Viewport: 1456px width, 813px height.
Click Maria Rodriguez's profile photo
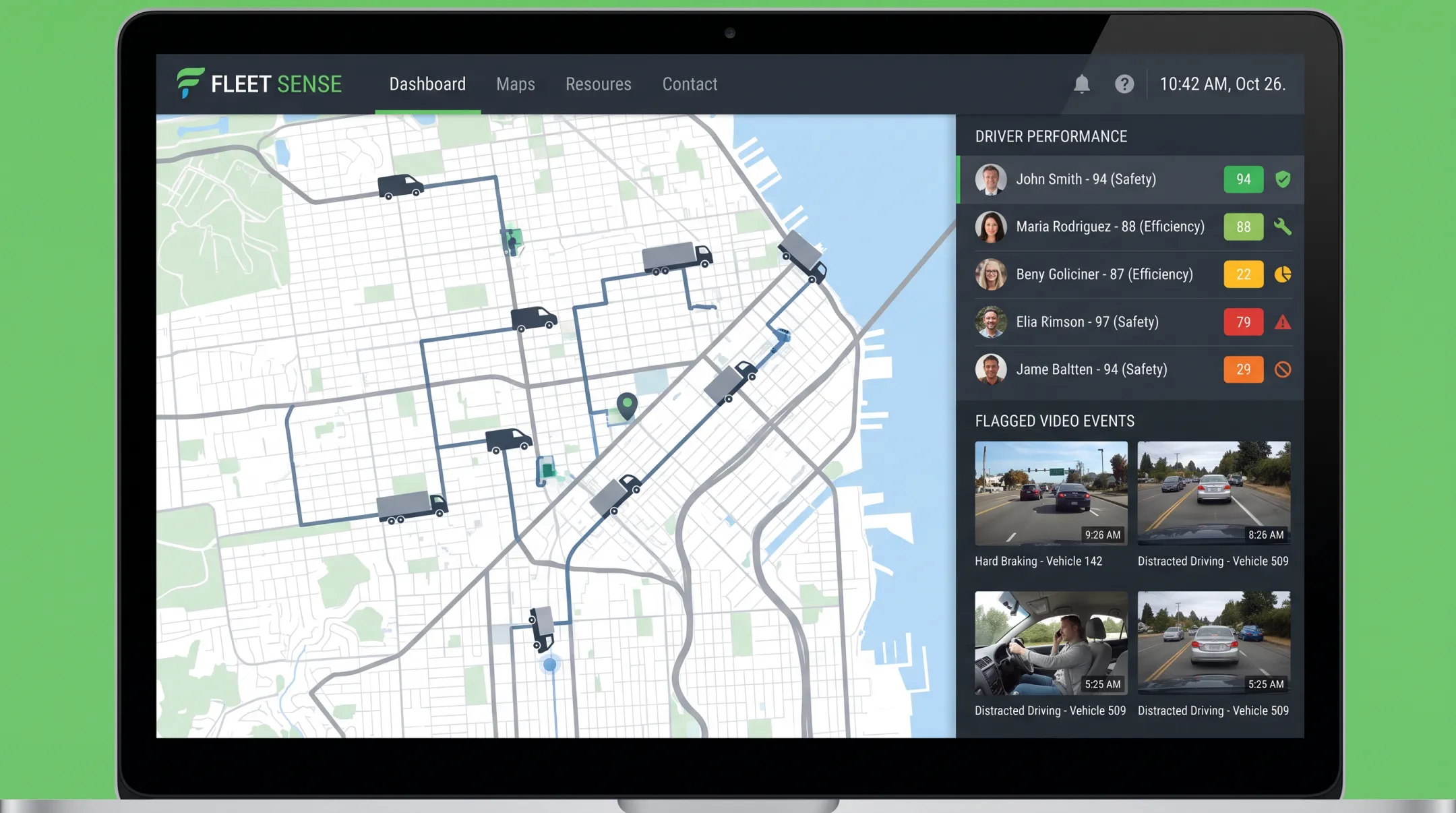tap(991, 227)
